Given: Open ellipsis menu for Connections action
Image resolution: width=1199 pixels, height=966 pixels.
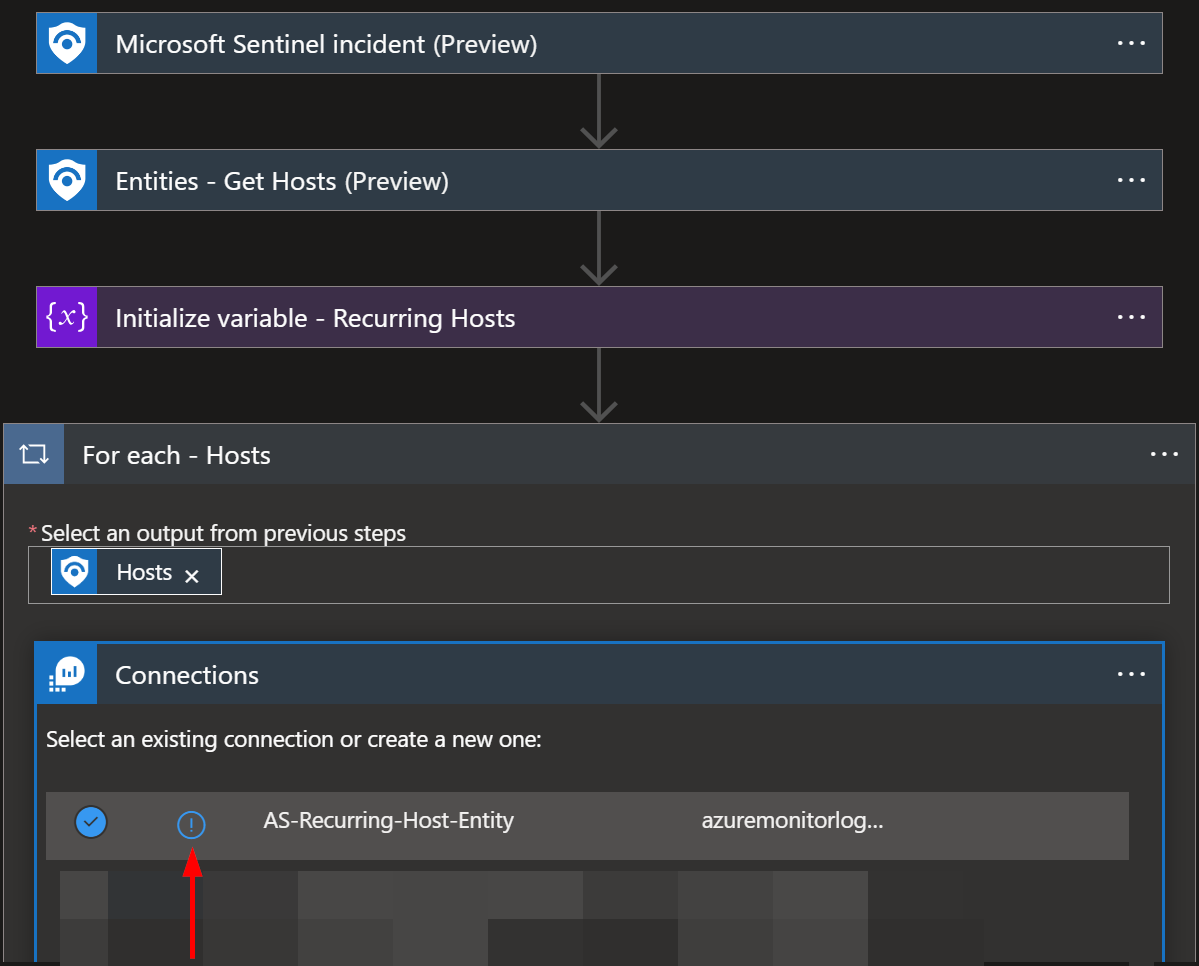Looking at the screenshot, I should tap(1131, 674).
